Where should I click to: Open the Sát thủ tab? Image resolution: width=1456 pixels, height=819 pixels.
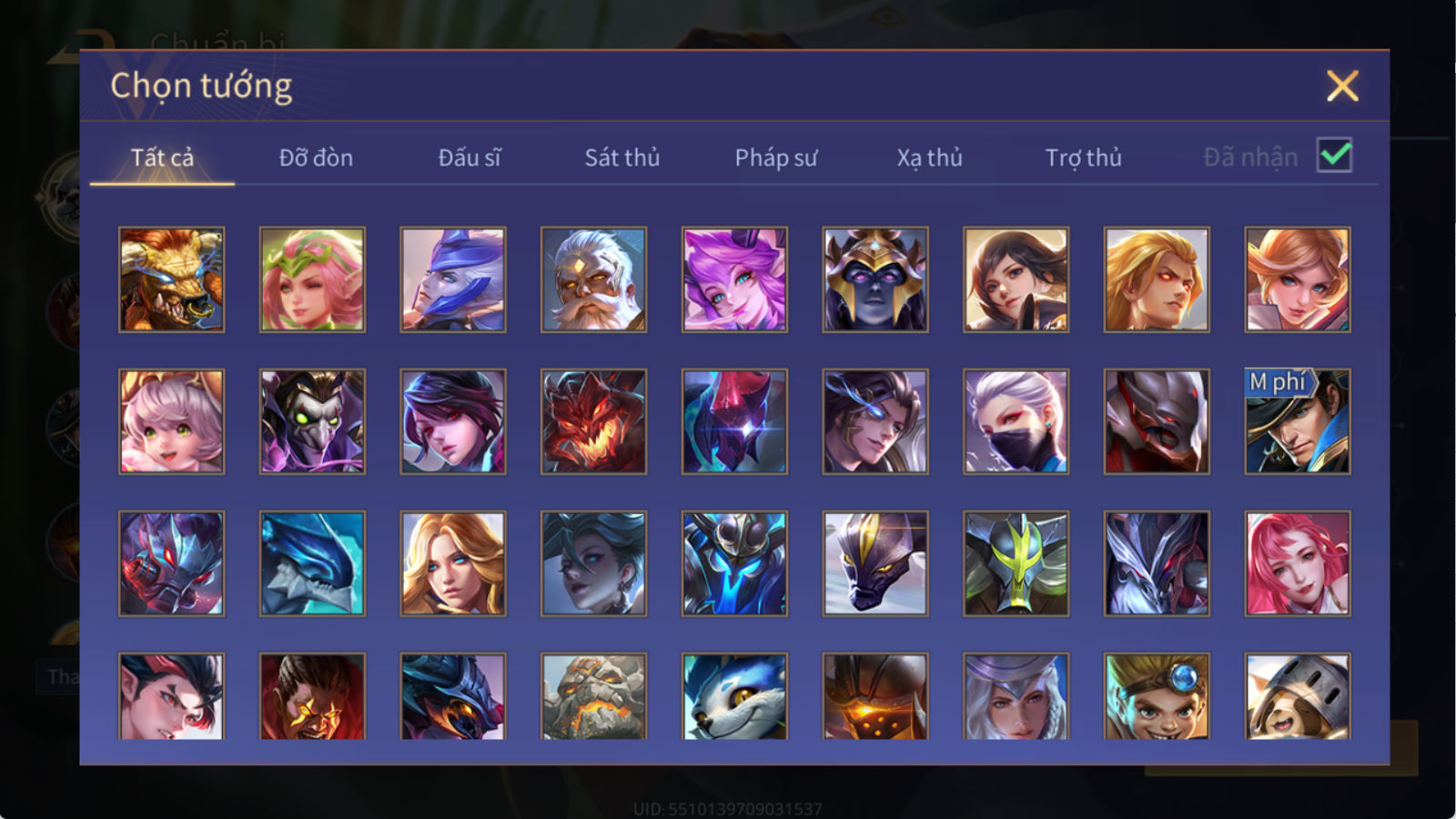pos(622,157)
